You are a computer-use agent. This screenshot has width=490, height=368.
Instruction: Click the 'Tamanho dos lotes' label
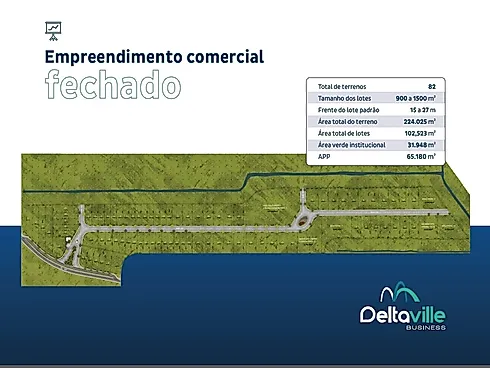(344, 98)
